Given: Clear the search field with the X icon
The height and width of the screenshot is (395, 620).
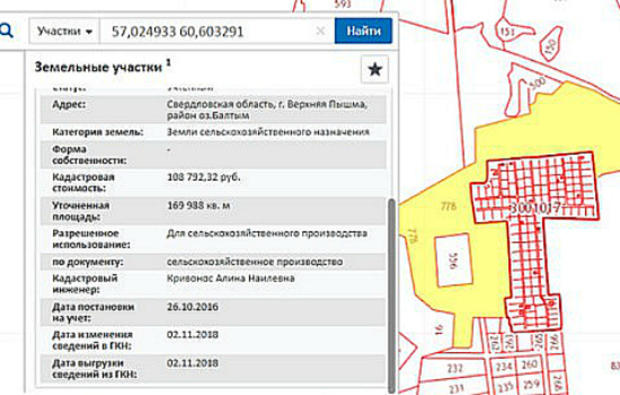Looking at the screenshot, I should coord(321,31).
